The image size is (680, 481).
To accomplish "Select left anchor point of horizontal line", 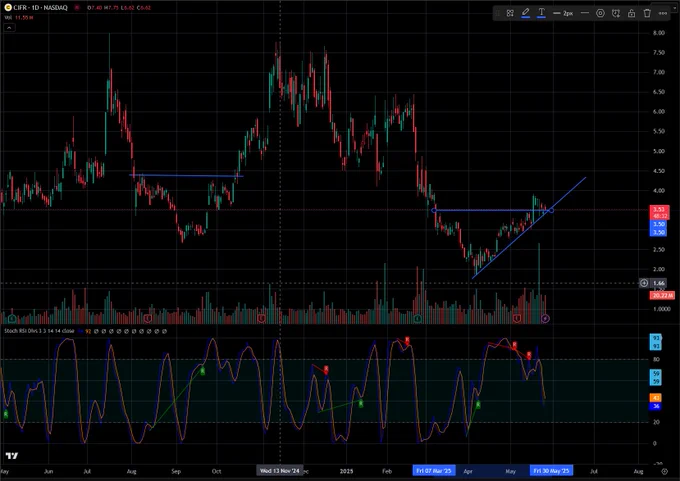I will [434, 210].
